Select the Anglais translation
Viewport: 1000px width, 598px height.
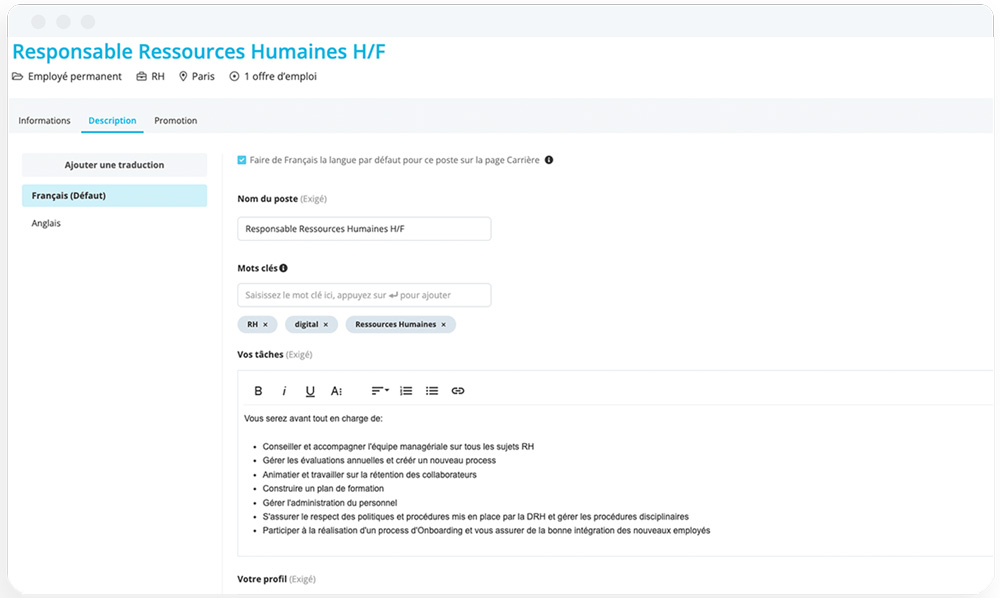47,223
